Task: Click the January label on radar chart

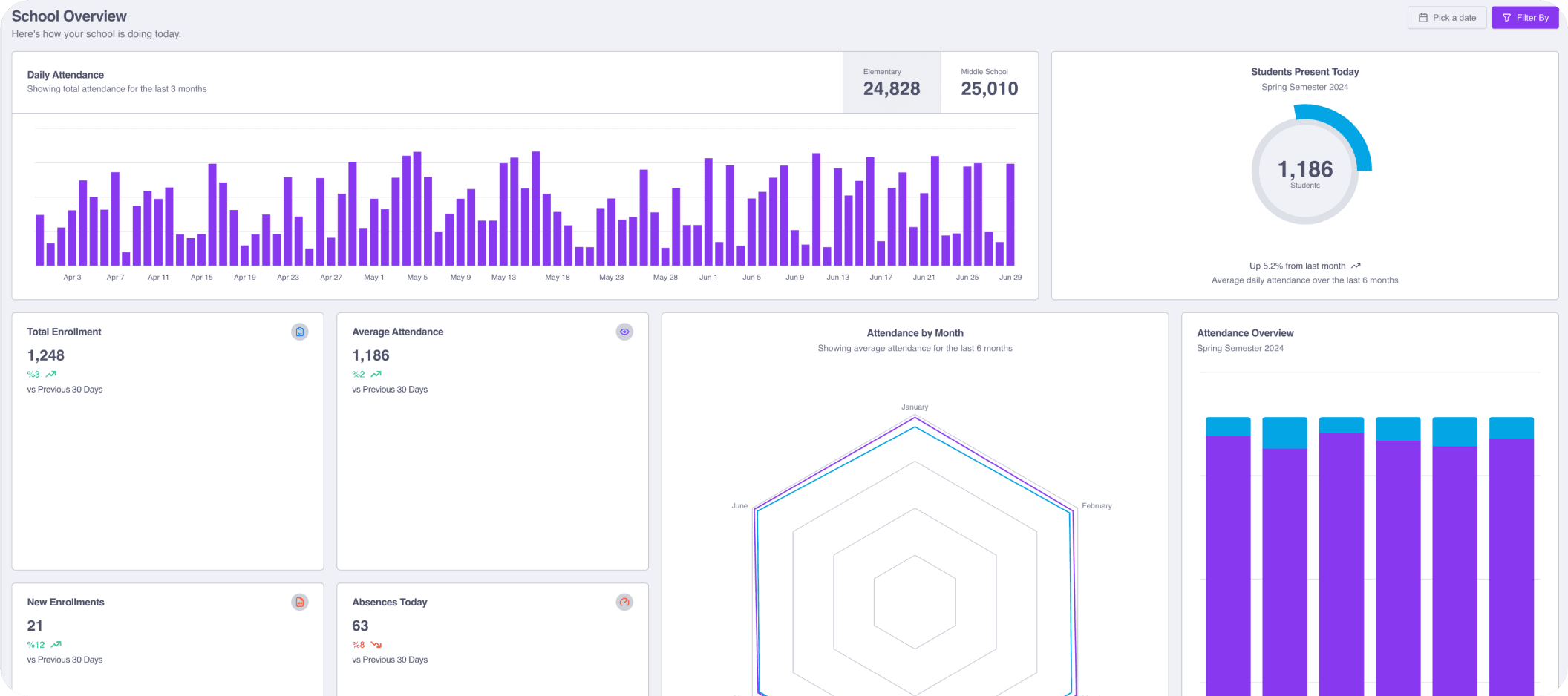Action: pos(915,407)
